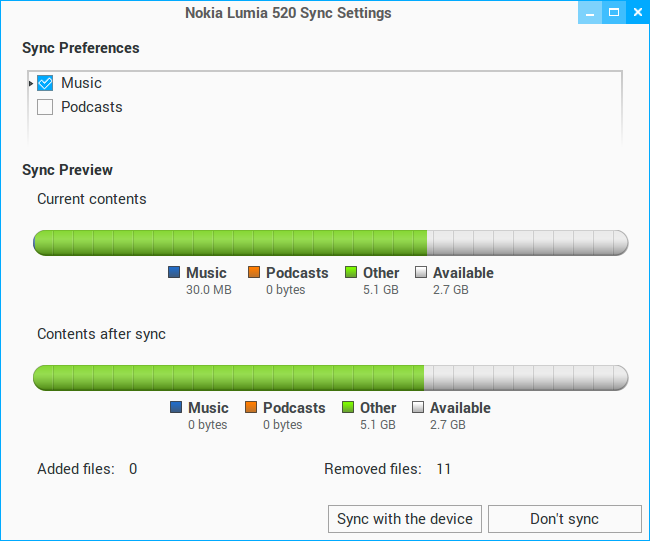Click orange Podcasts swatch under Contents after sync
The image size is (650, 541).
251,407
